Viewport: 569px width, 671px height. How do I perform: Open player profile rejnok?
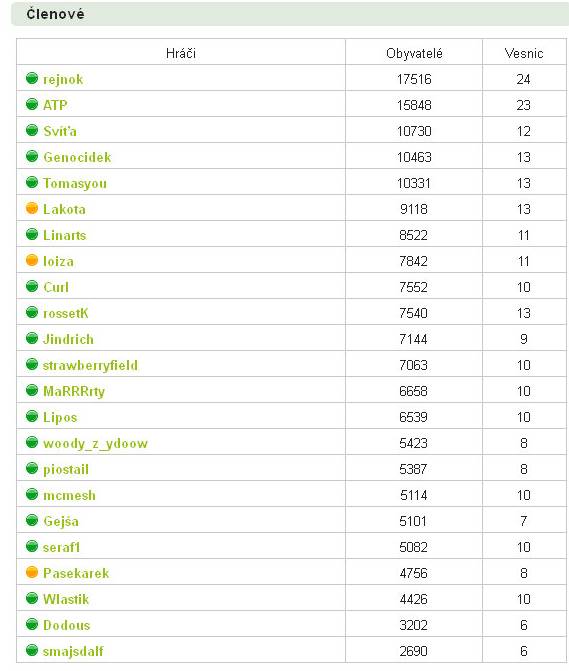[63, 80]
